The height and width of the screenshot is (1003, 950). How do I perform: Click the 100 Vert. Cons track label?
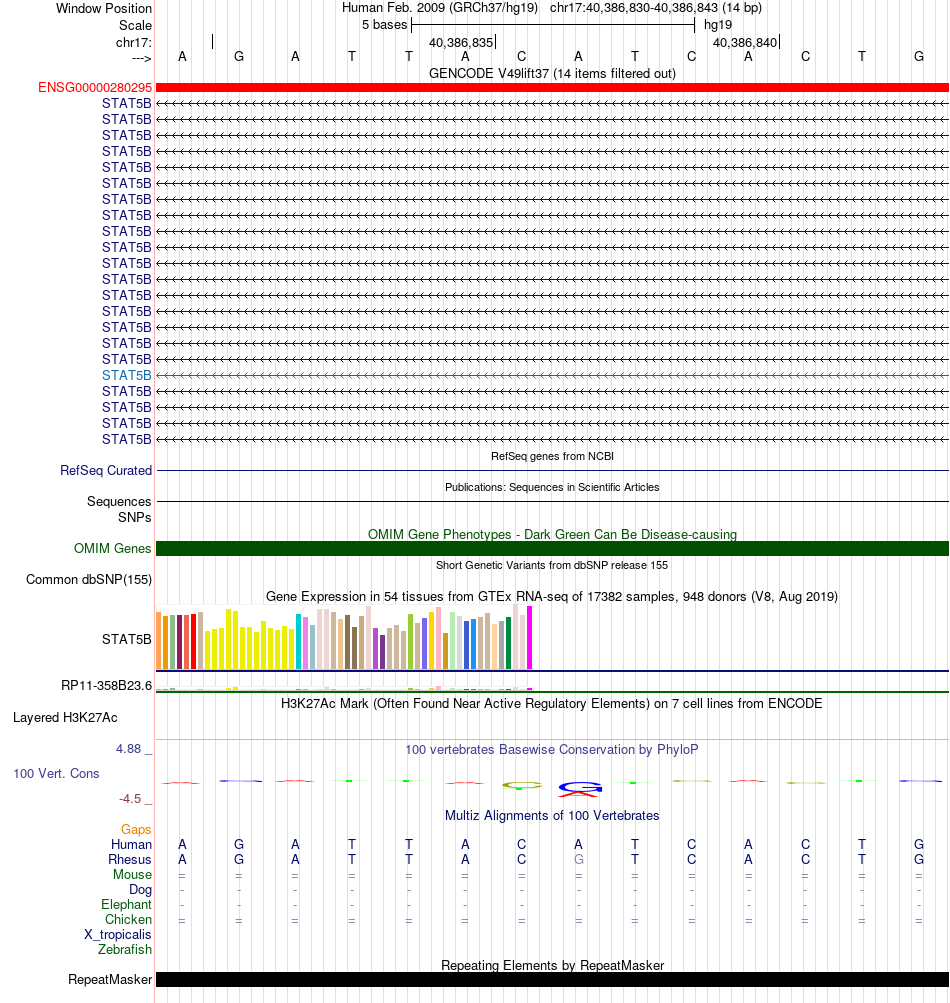point(56,773)
